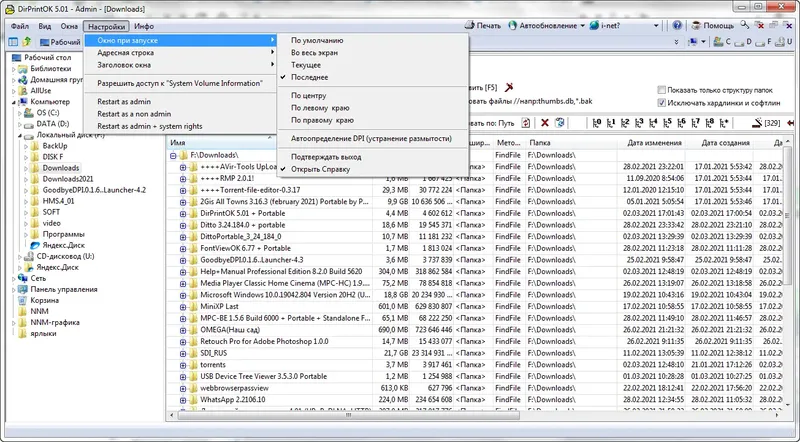Click the recycle icon beside the red X
The image size is (800, 442).
coord(560,123)
